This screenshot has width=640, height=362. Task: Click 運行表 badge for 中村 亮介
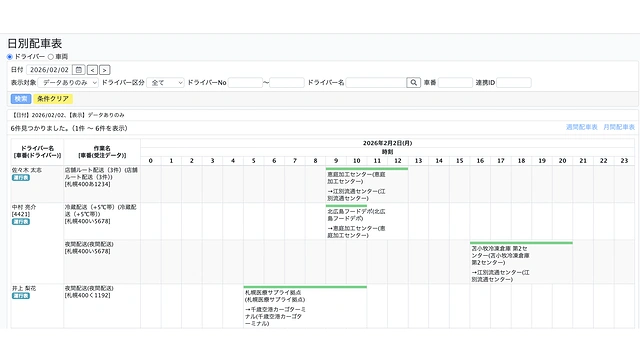(21, 222)
